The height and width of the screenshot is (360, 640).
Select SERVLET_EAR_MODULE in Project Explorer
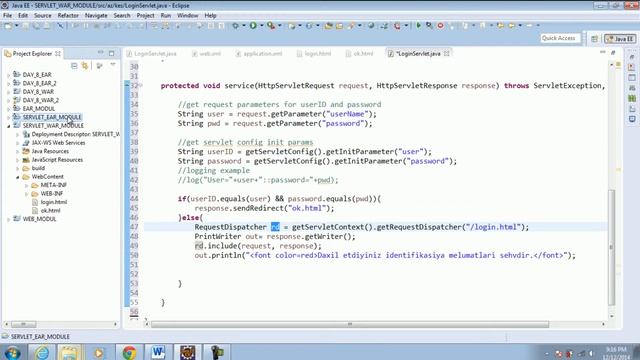(52, 117)
